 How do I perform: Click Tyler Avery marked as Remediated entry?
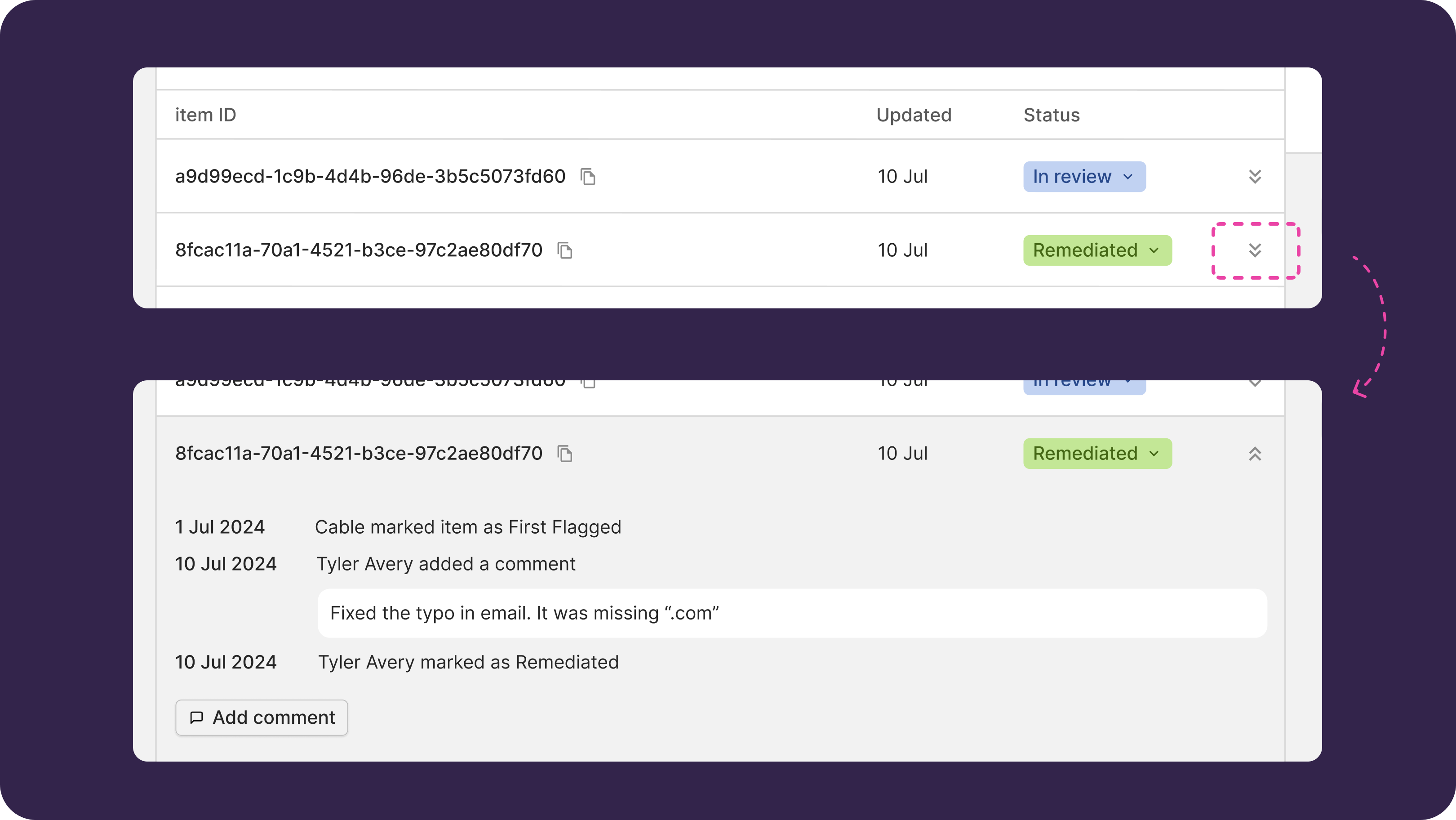pos(468,662)
